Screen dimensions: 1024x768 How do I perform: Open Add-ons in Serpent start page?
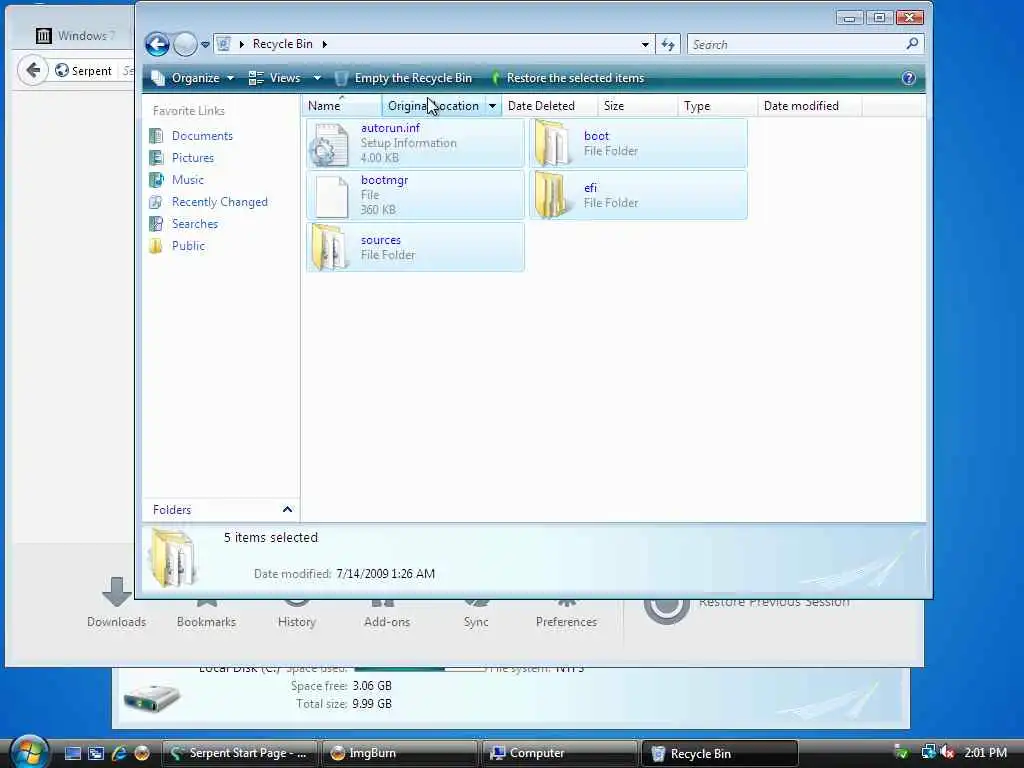coord(387,614)
